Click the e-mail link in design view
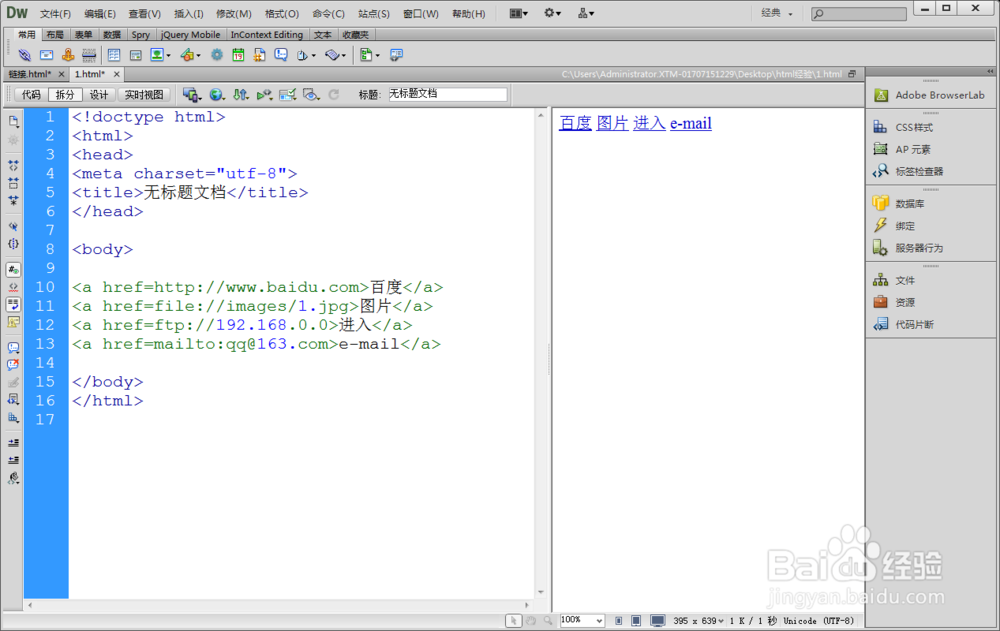 pos(691,123)
